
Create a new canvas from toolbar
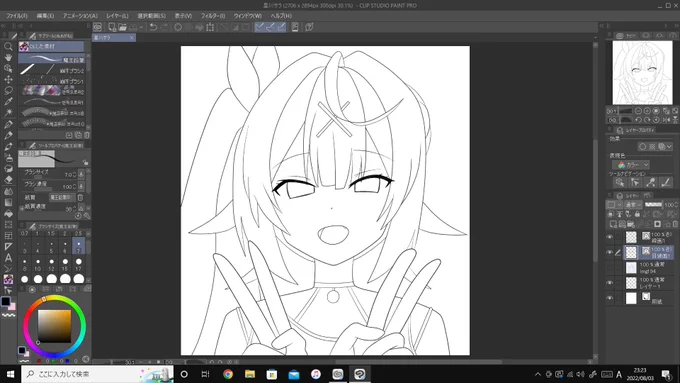point(112,27)
